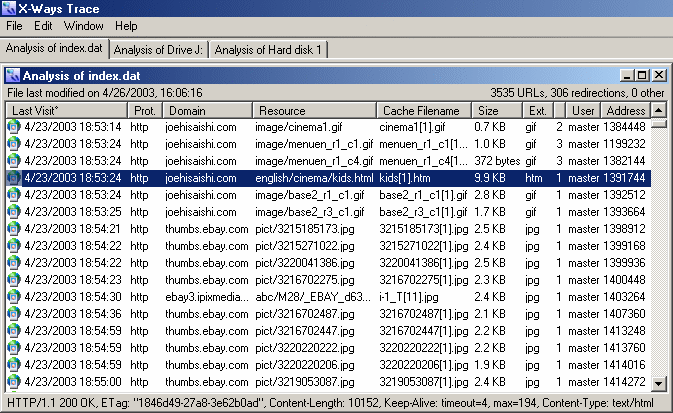Screen dimensions: 673x413
Task: Click the icon beside the ebay3.ipixmedia row
Action: click(x=13, y=297)
